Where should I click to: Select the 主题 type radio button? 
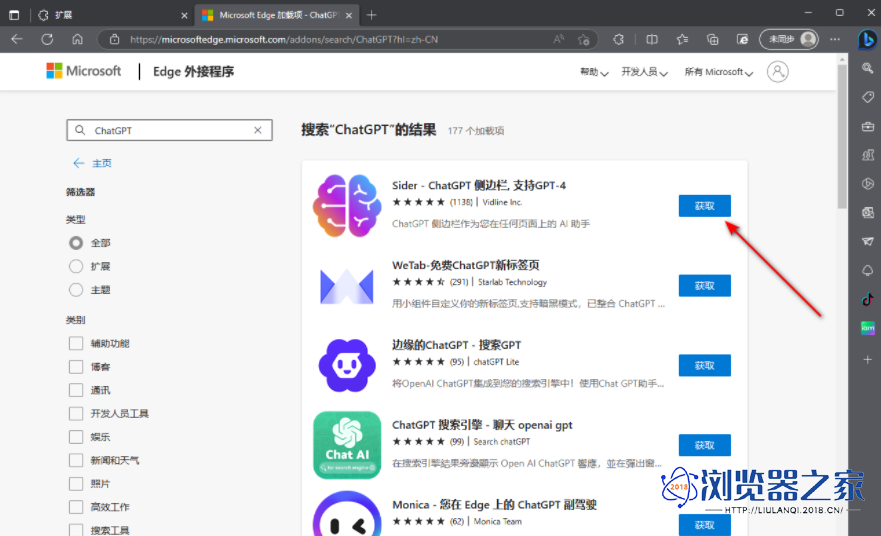(76, 290)
